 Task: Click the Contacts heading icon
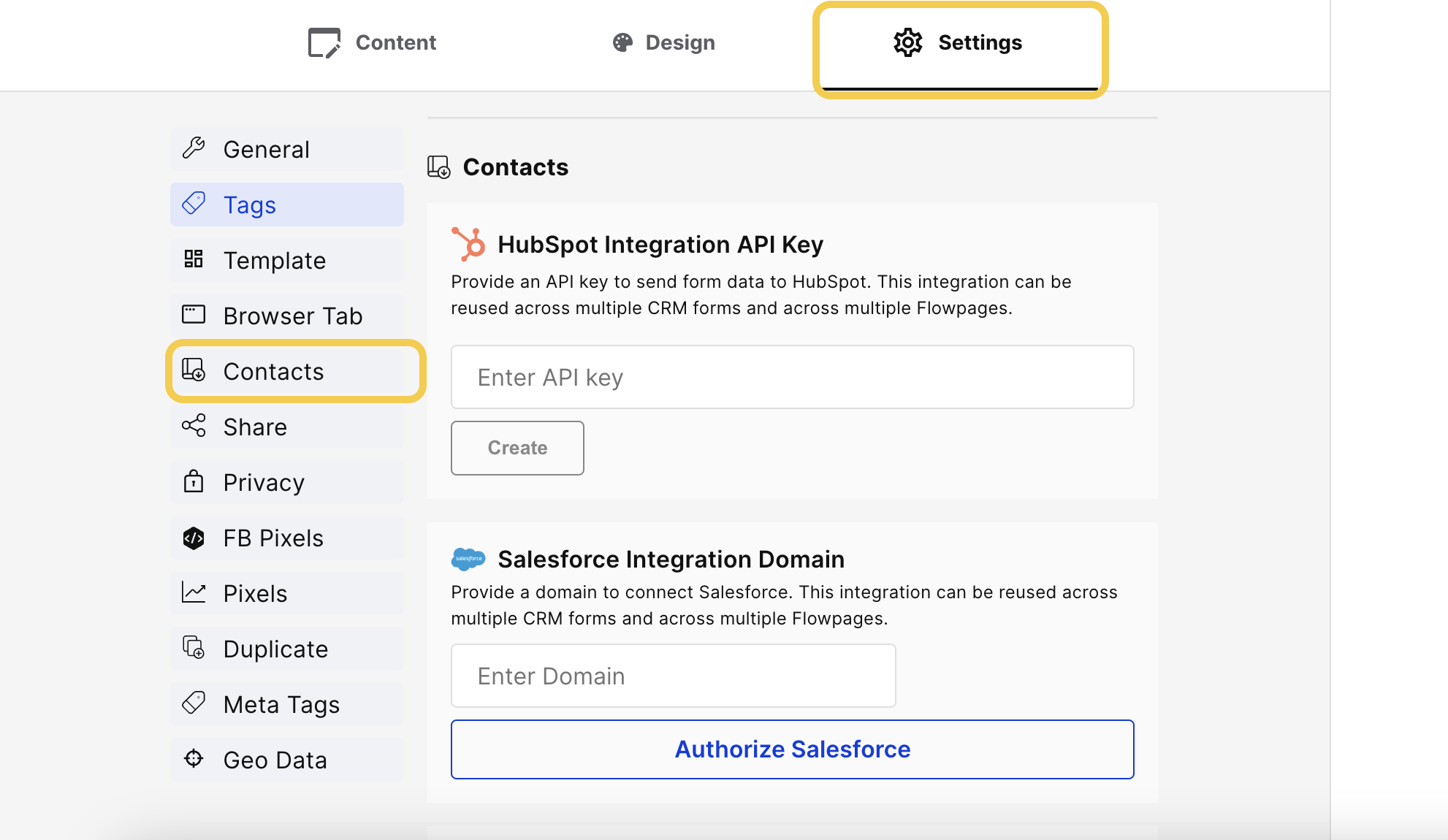[439, 167]
